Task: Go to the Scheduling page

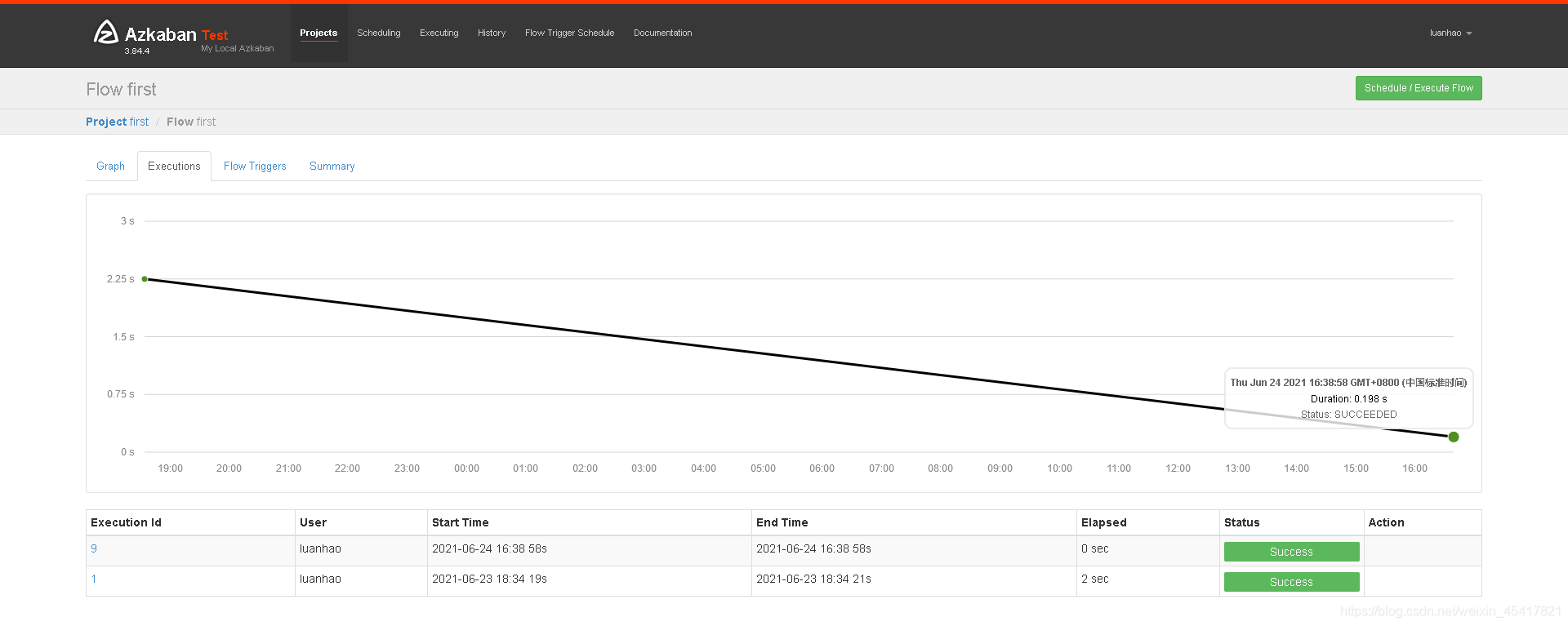Action: pos(379,33)
